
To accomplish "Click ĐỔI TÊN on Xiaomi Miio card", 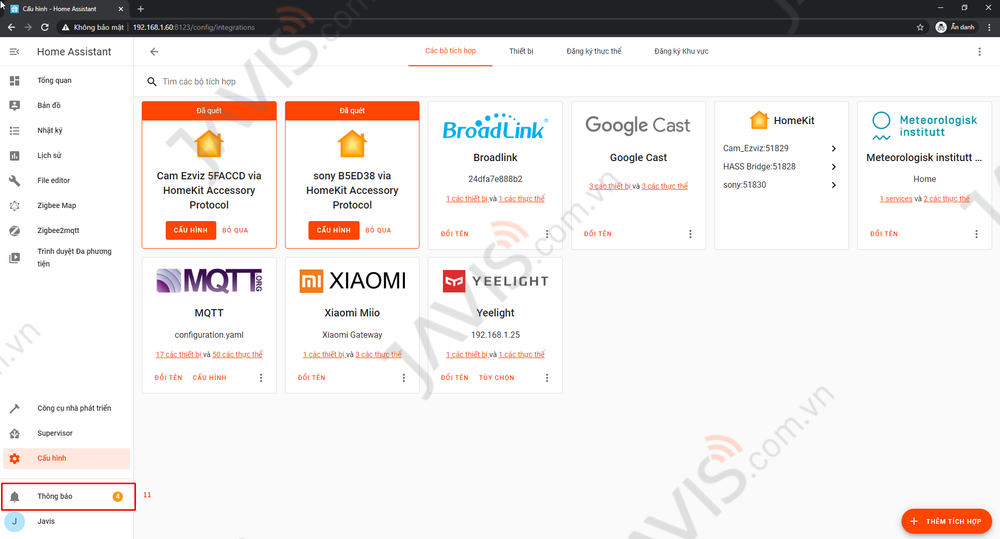I will [x=311, y=378].
